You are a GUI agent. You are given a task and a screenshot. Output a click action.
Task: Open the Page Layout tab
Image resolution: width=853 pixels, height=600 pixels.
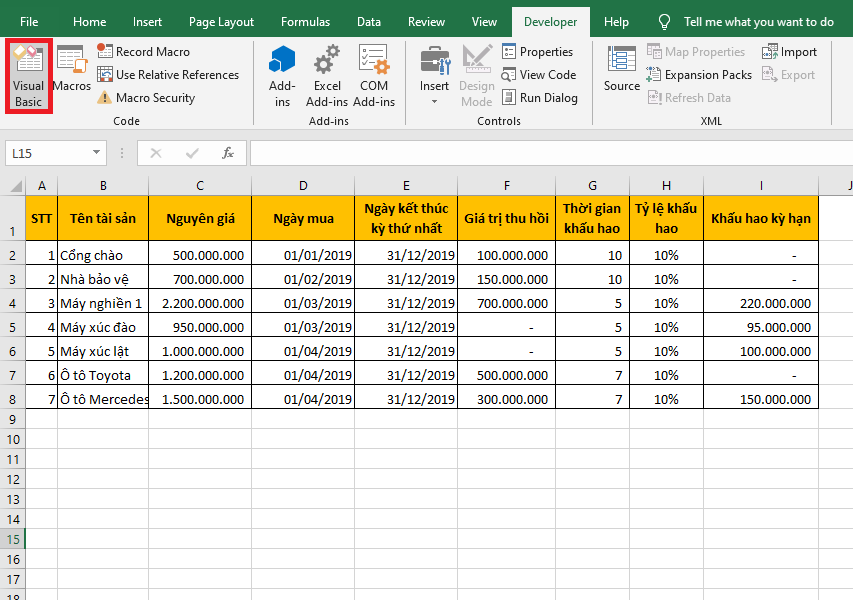click(x=221, y=22)
